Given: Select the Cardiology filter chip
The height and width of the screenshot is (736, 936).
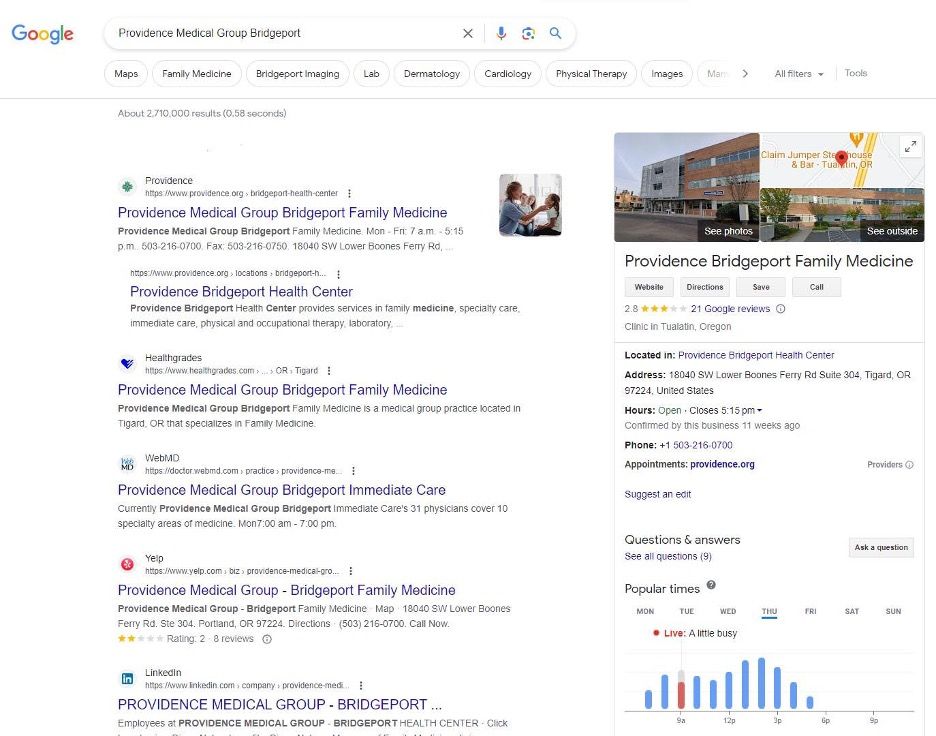Looking at the screenshot, I should pyautogui.click(x=507, y=74).
